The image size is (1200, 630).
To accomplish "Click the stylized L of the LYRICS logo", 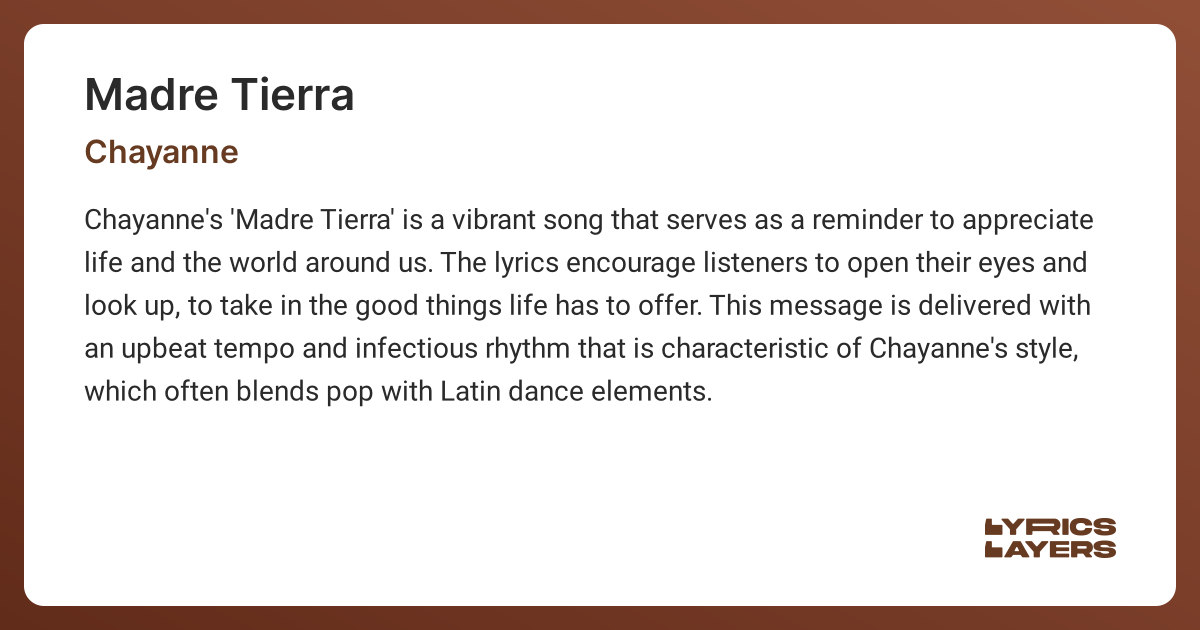I will (x=994, y=527).
